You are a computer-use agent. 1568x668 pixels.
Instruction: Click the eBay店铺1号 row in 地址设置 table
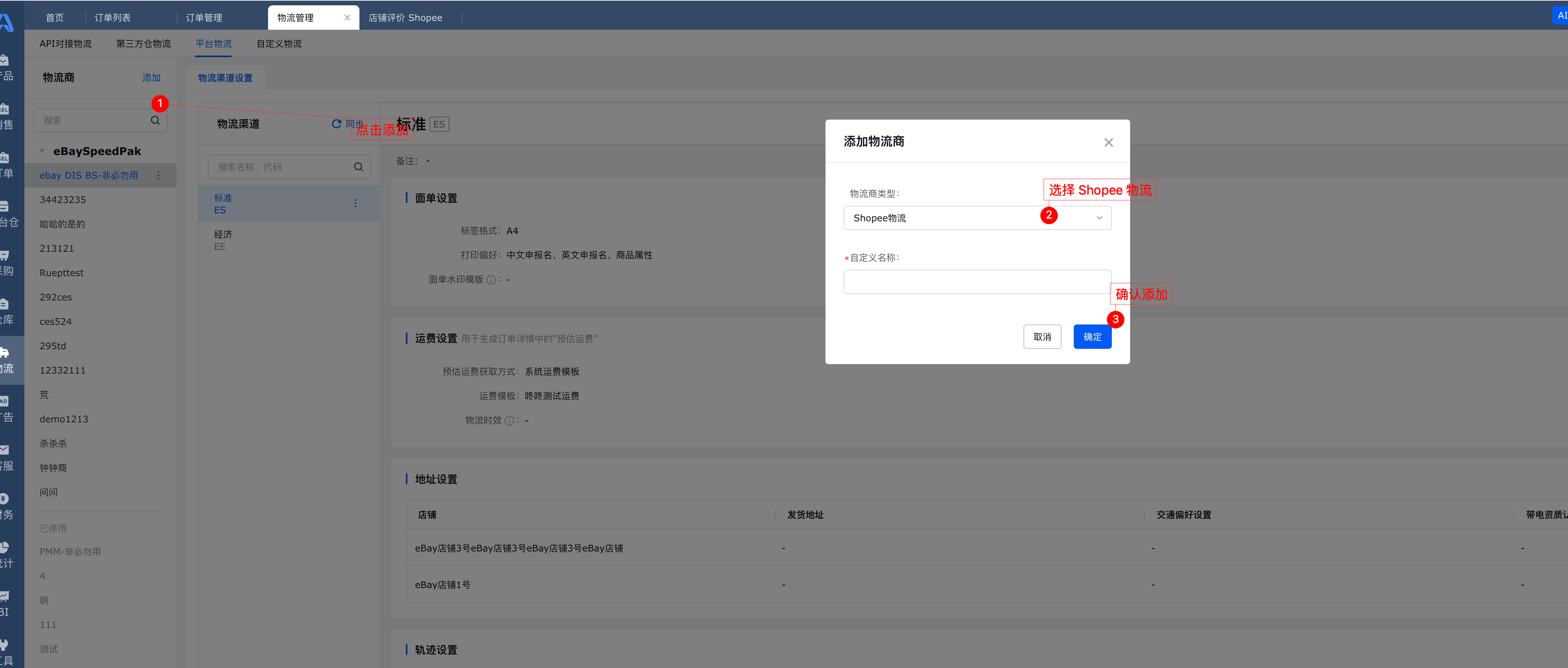pos(986,585)
